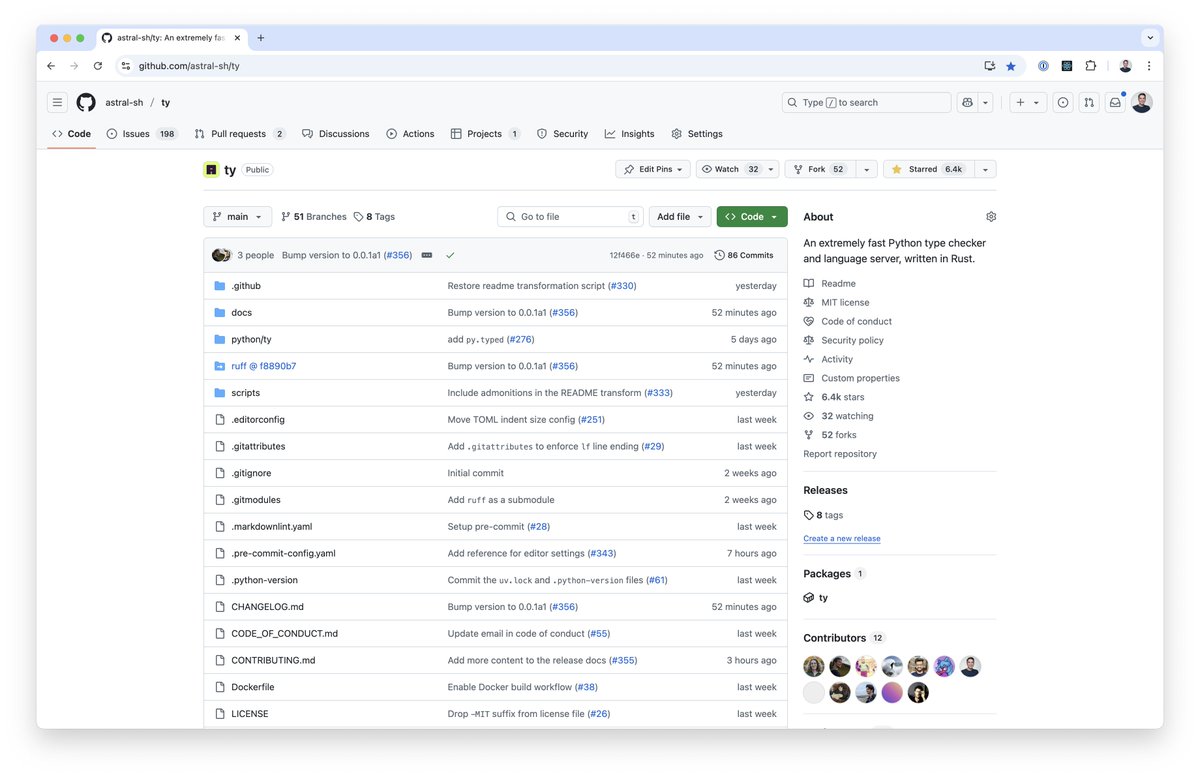The width and height of the screenshot is (1200, 777).
Task: Open the Chrome three-dot menu
Action: click(x=1149, y=66)
